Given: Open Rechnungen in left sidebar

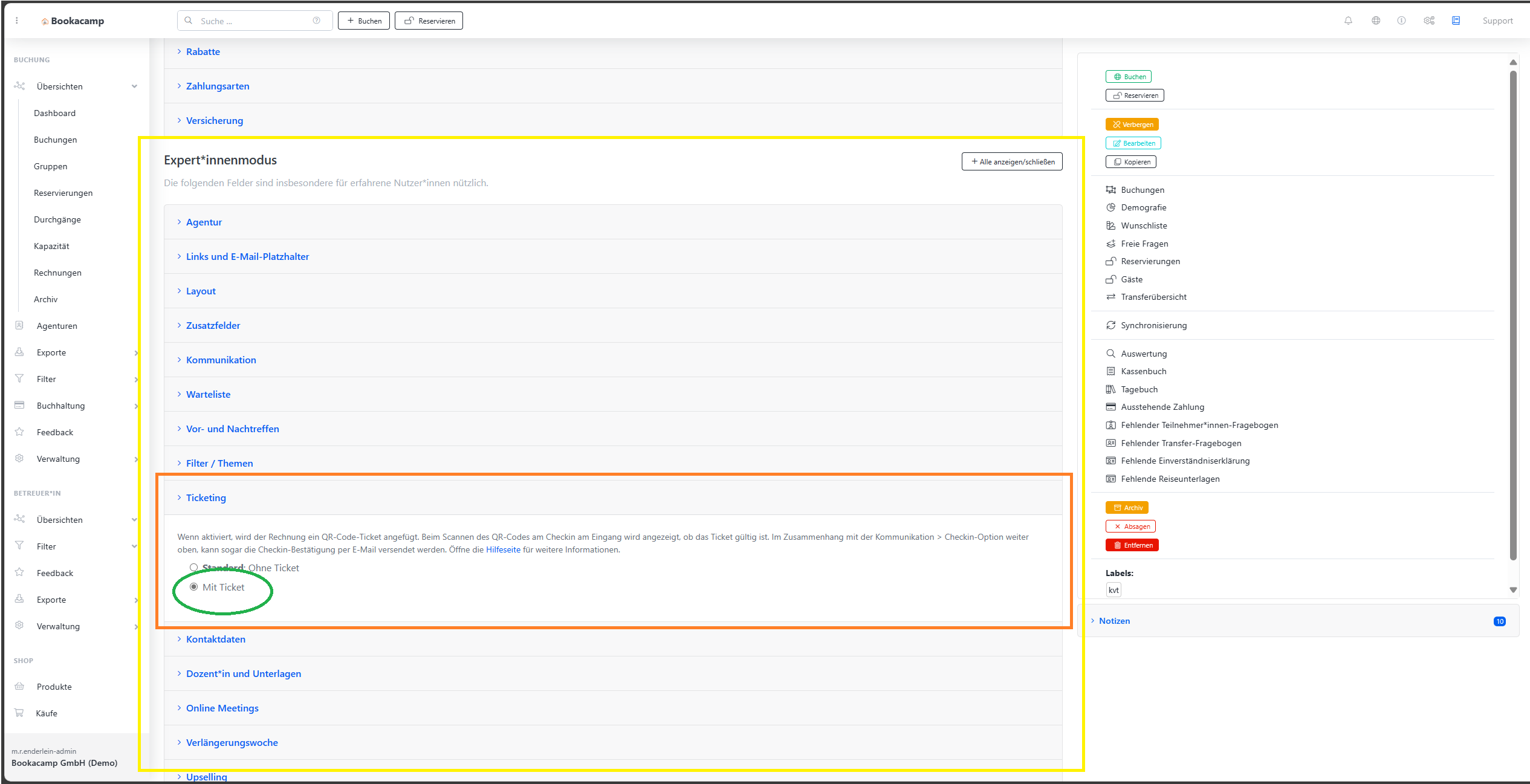Looking at the screenshot, I should point(57,273).
